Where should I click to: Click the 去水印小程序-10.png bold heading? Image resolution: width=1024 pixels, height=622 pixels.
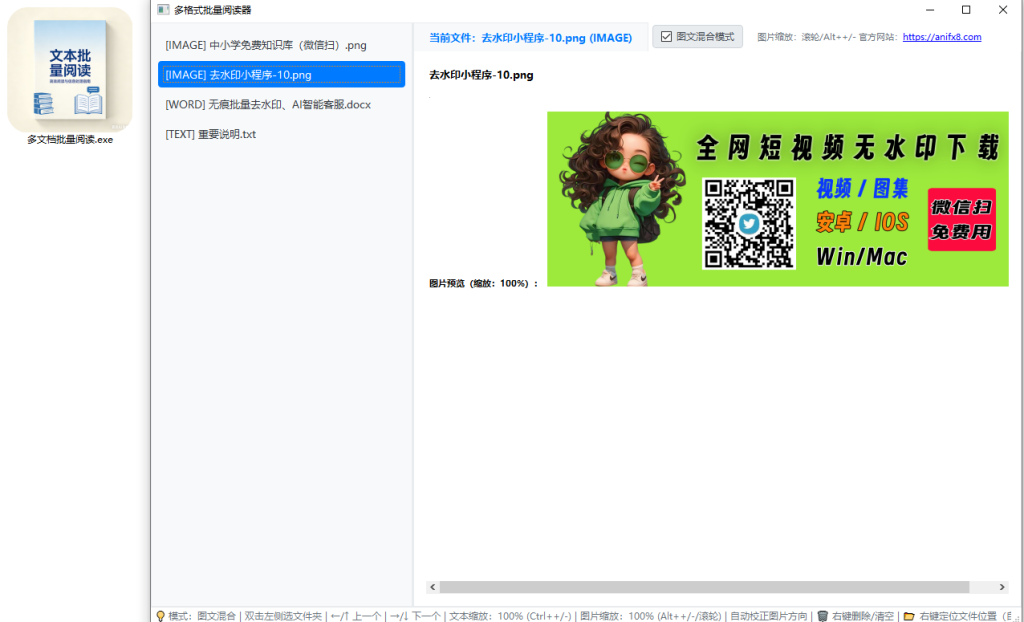(x=481, y=75)
